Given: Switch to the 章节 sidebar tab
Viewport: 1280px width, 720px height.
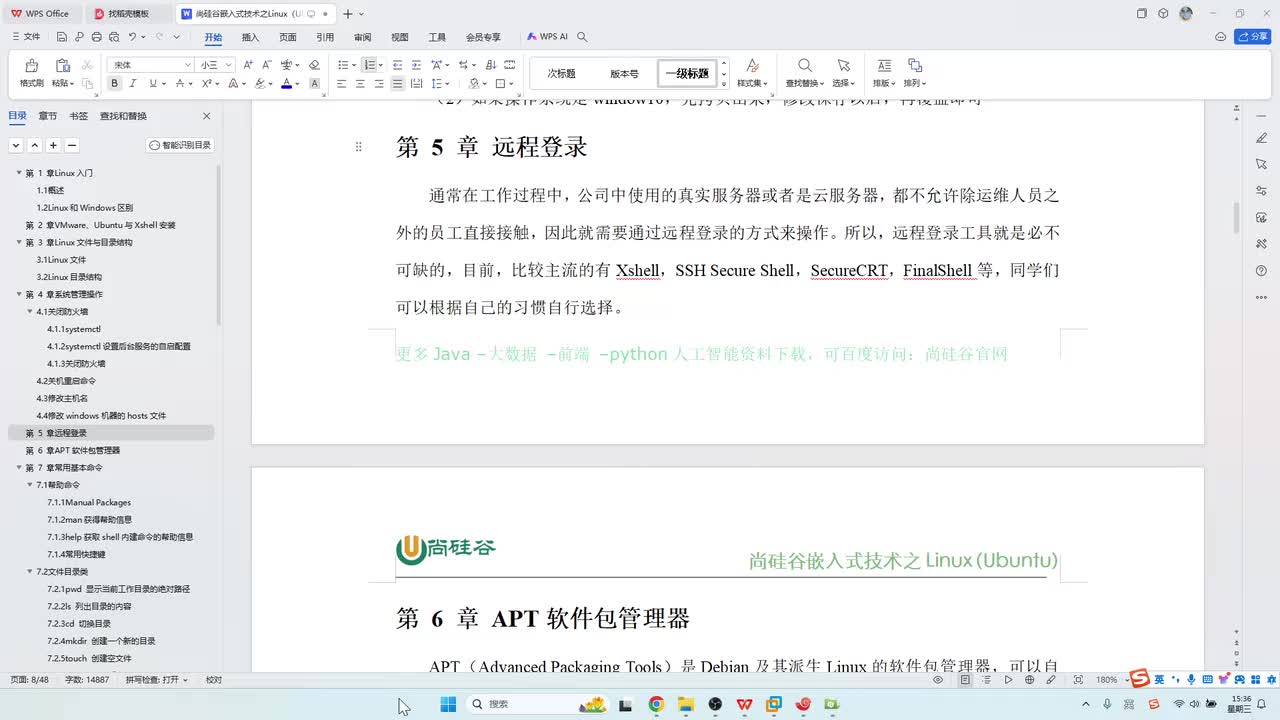Looking at the screenshot, I should pyautogui.click(x=48, y=116).
